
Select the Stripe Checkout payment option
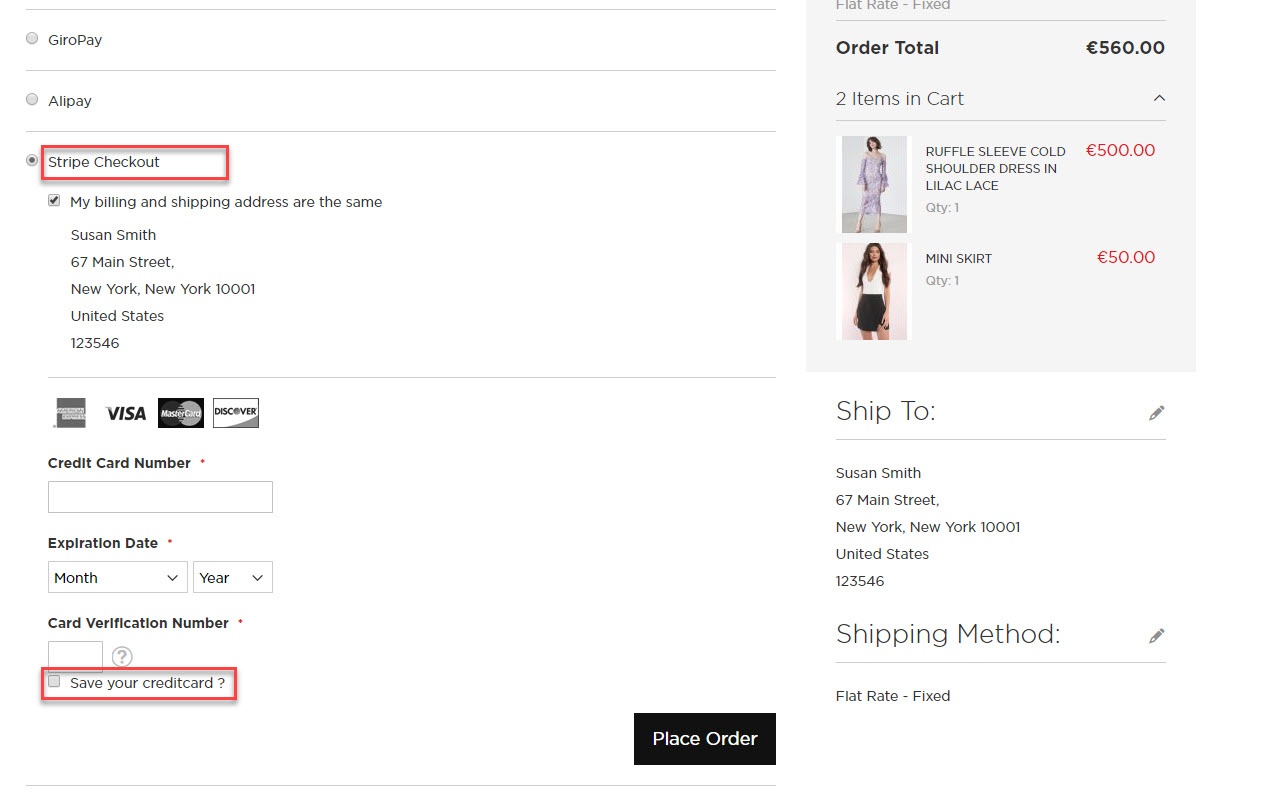click(31, 159)
